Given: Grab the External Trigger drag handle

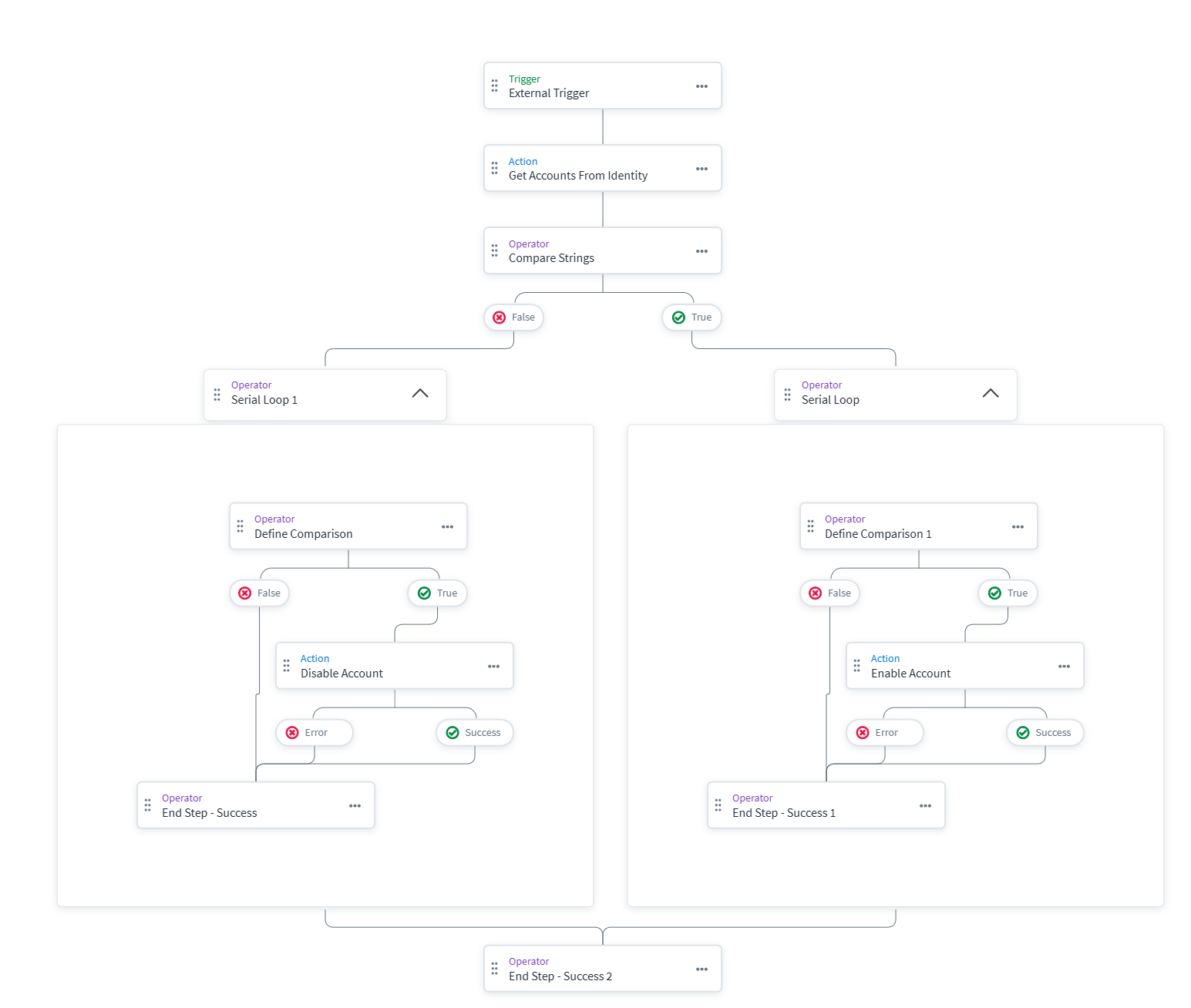Looking at the screenshot, I should (x=495, y=86).
